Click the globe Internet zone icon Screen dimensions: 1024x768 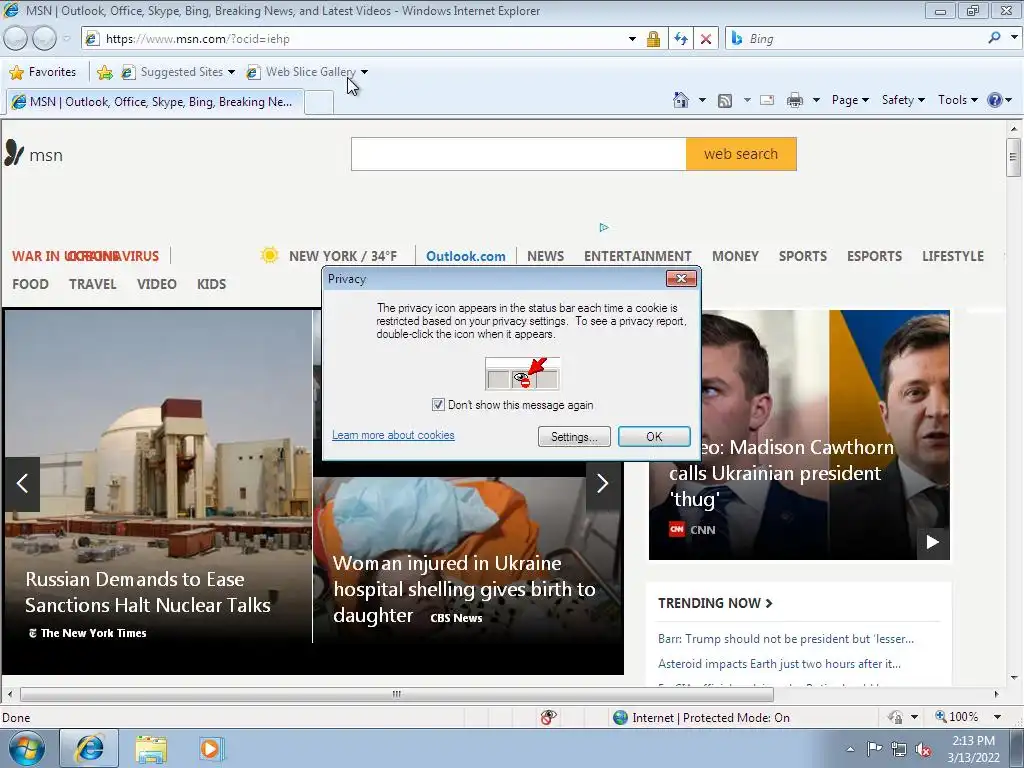tap(620, 717)
